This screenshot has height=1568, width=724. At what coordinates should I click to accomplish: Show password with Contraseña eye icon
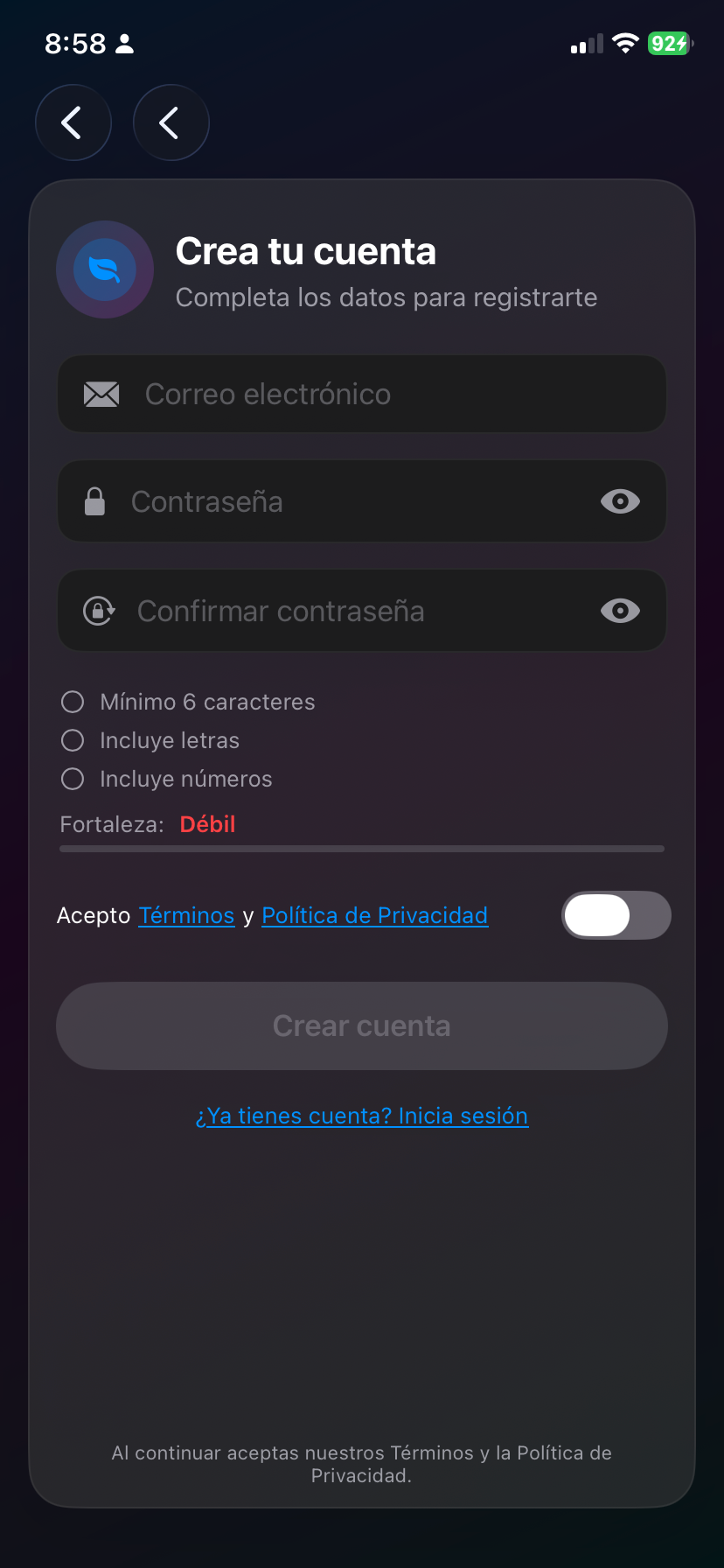pos(620,501)
